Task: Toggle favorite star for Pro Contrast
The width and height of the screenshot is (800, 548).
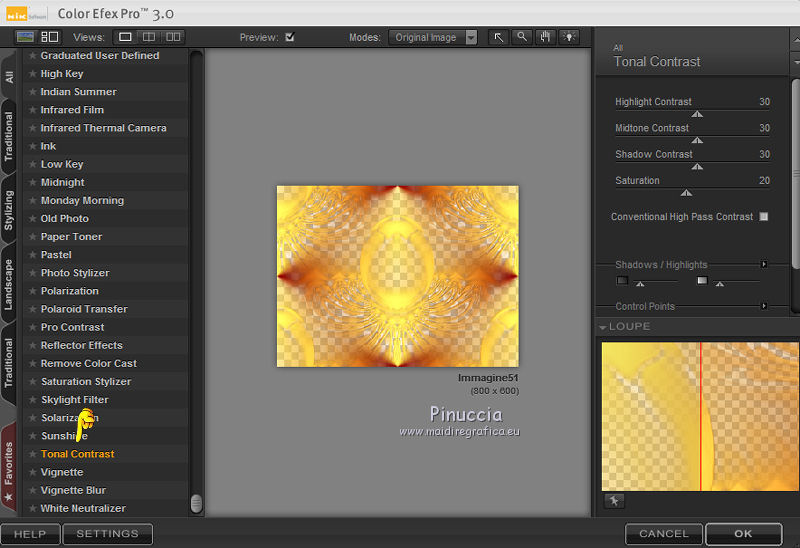Action: (33, 327)
